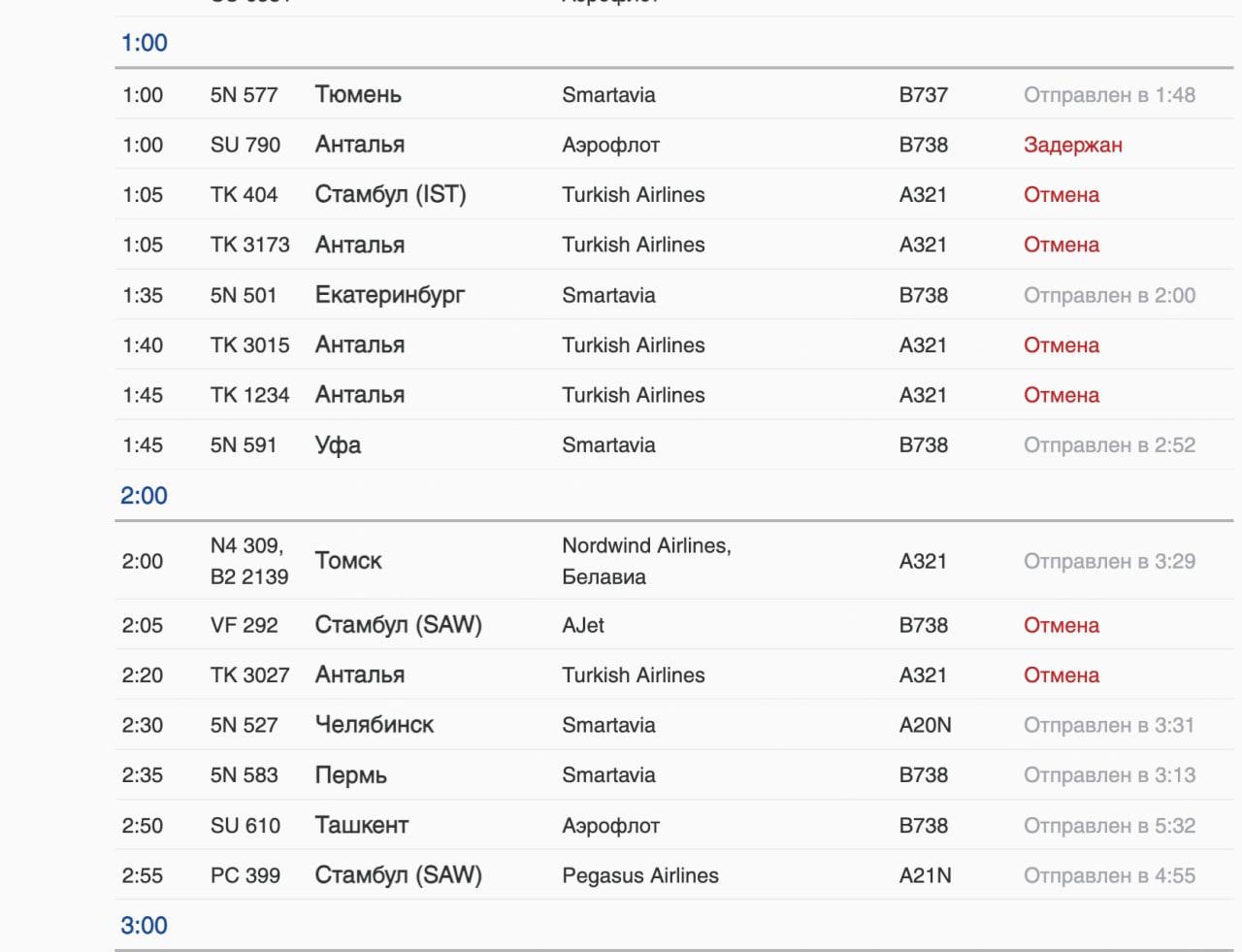Image resolution: width=1242 pixels, height=952 pixels.
Task: Click "Отправлен в 5:32" status for Ташкент flight
Action: click(1109, 826)
